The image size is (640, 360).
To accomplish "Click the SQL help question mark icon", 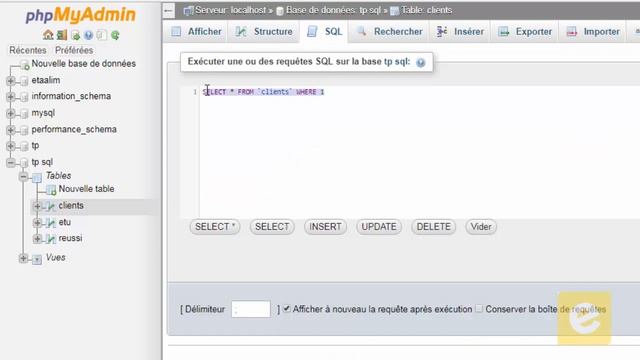I will pos(420,62).
